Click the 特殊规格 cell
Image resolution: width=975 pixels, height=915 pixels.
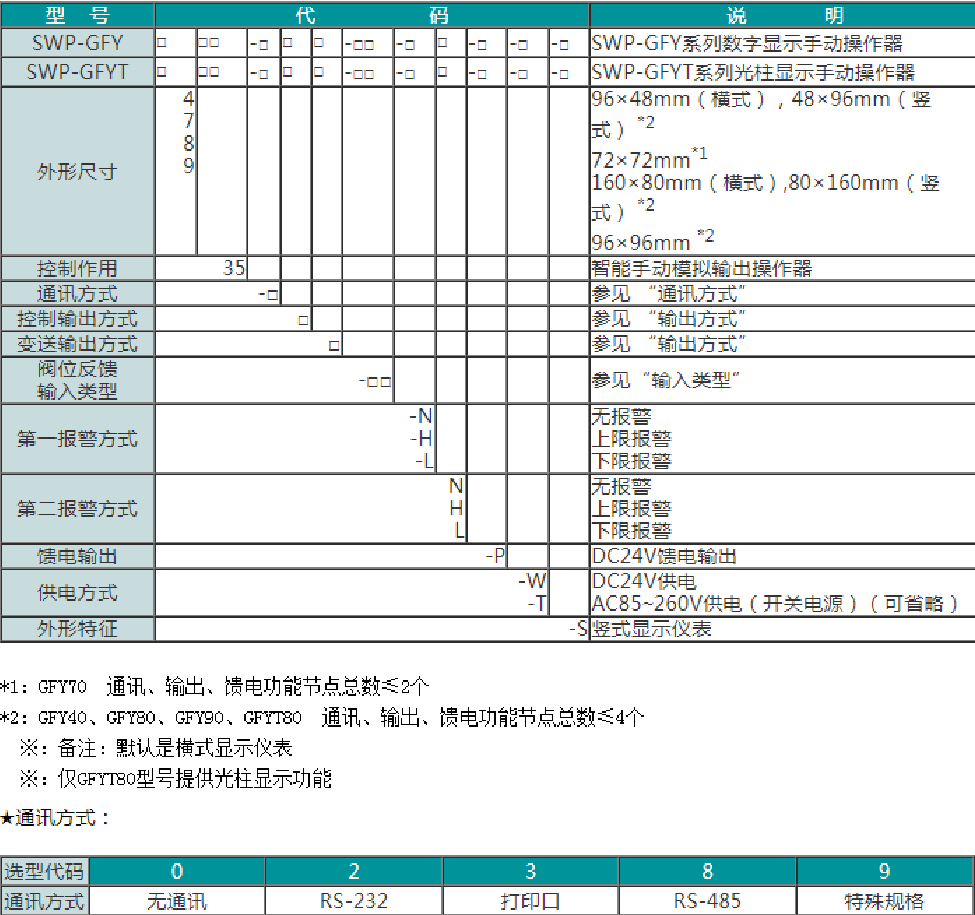885,900
